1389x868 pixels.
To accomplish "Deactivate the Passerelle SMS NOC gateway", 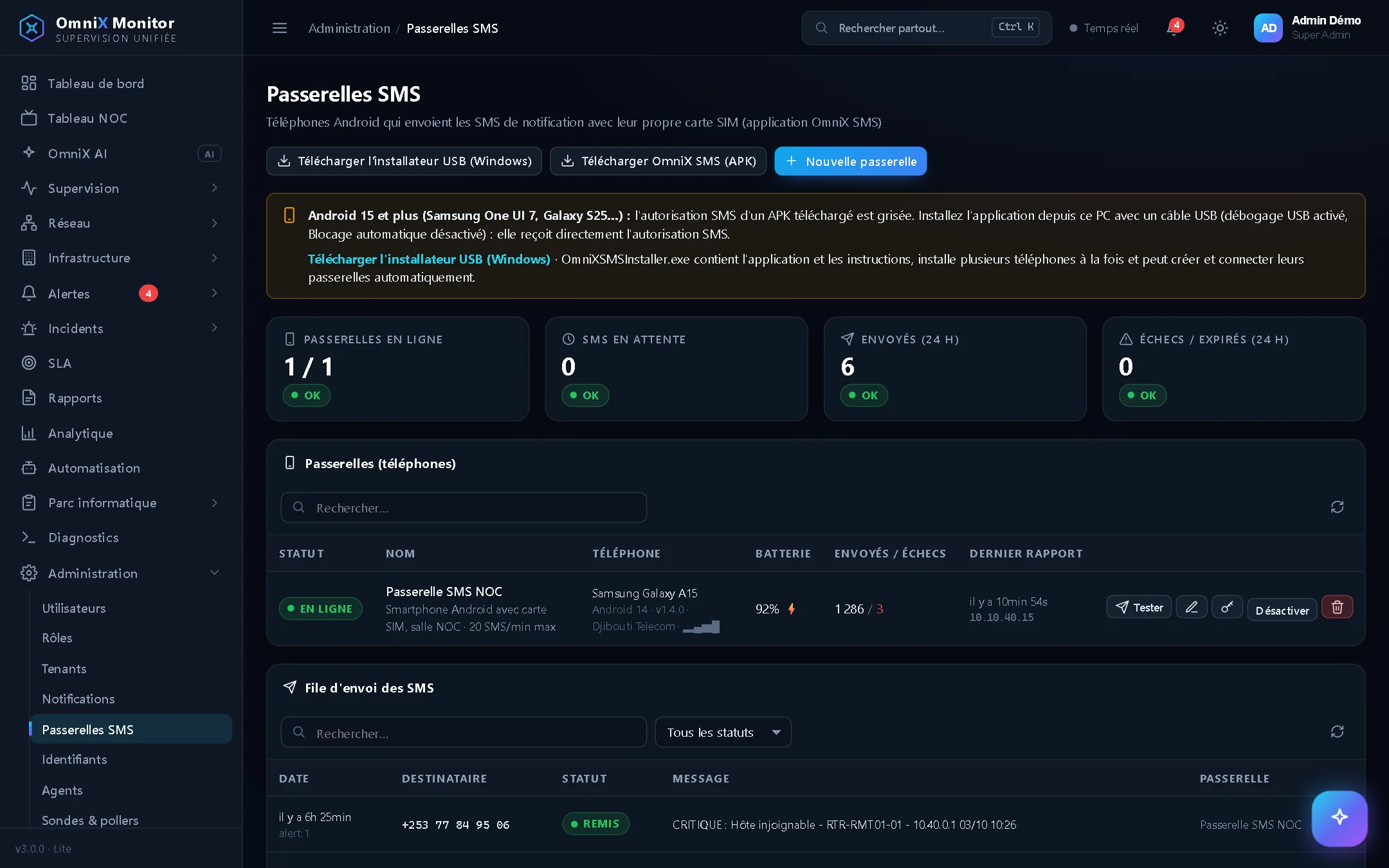I will pos(1282,610).
